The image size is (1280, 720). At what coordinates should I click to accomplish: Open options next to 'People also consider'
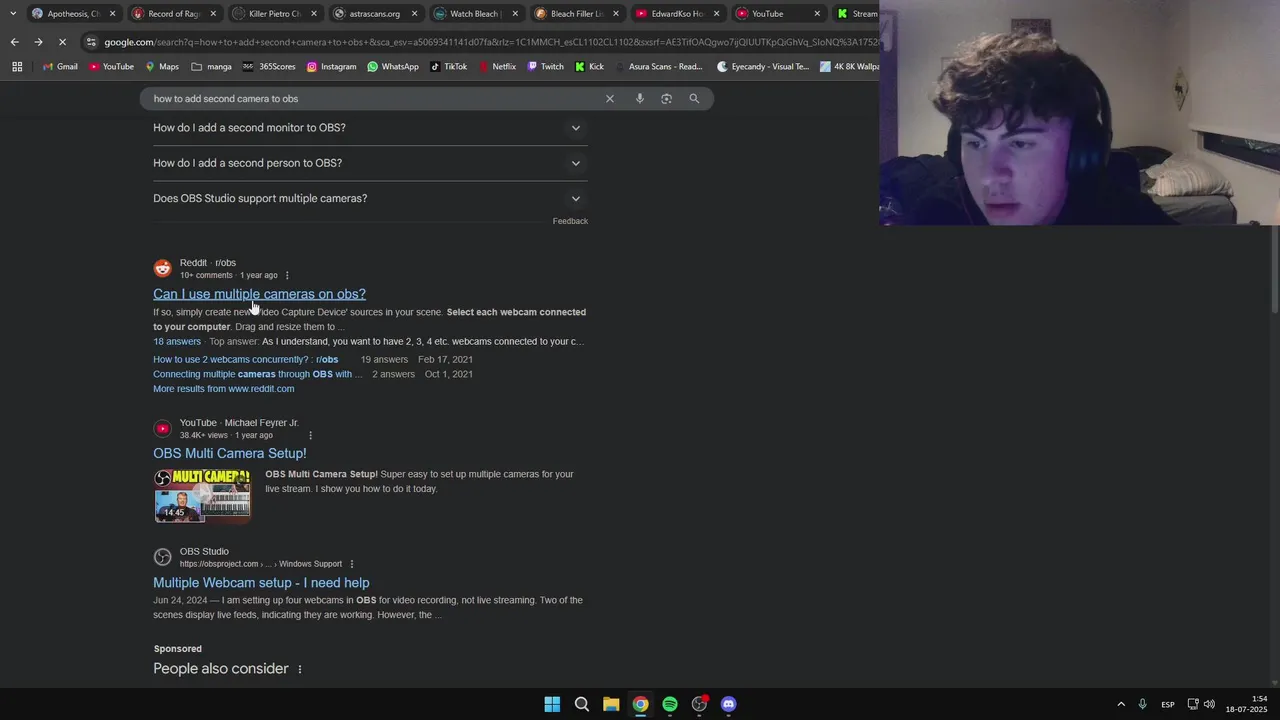pos(299,669)
